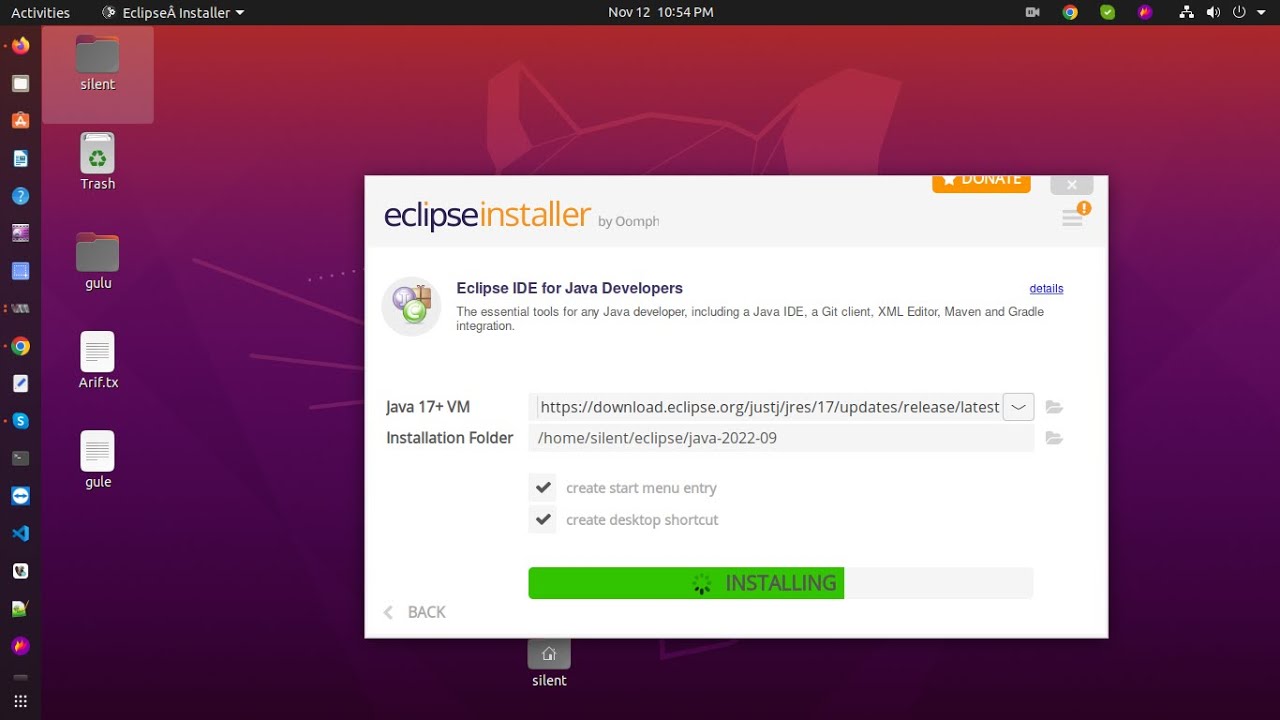Toggle create start menu entry checkbox

543,488
